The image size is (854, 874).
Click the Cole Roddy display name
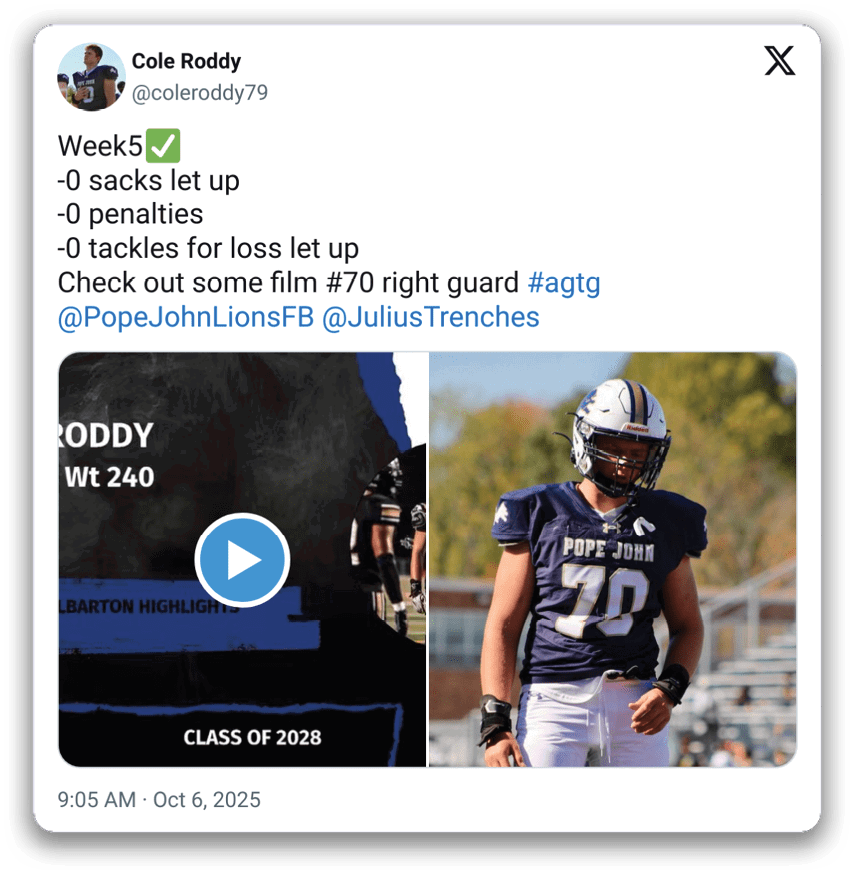click(x=186, y=61)
